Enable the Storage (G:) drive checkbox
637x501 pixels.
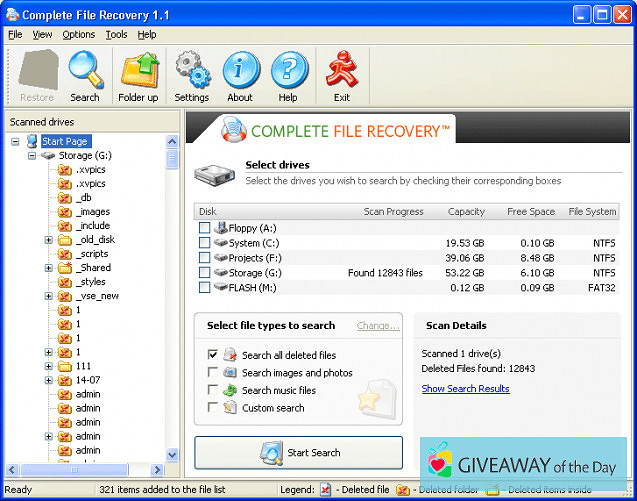pos(205,273)
